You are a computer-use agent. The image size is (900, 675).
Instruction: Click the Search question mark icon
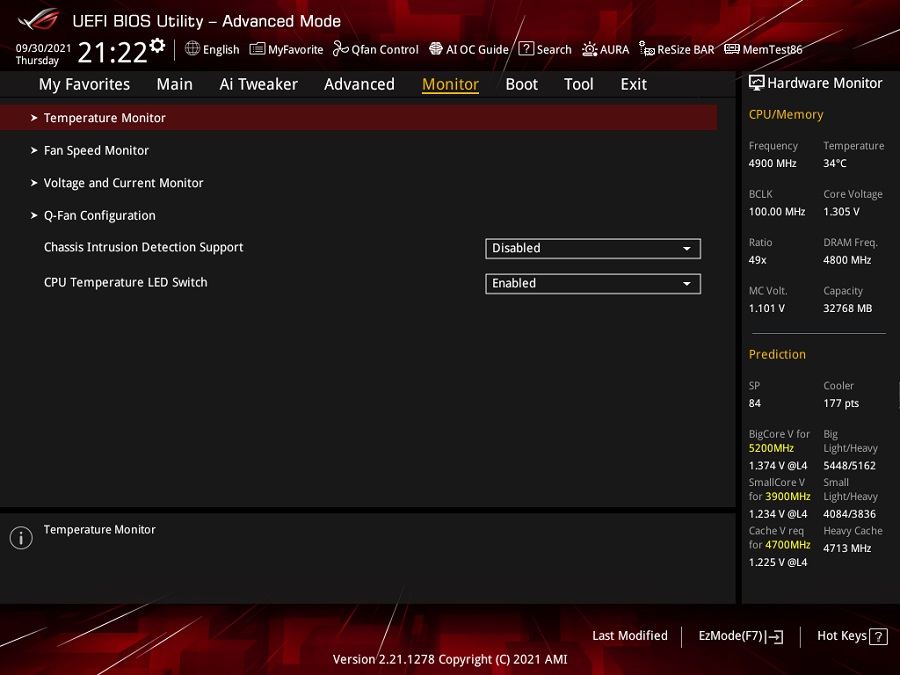[526, 49]
